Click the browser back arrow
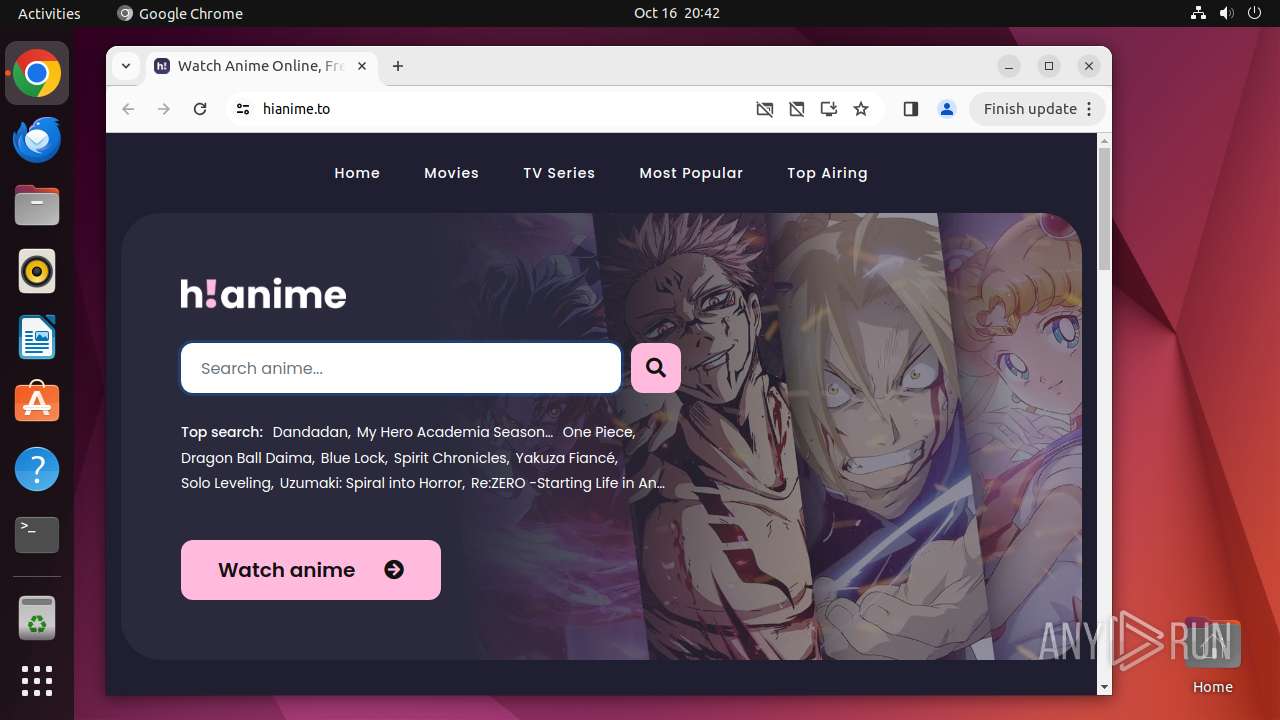 [128, 109]
